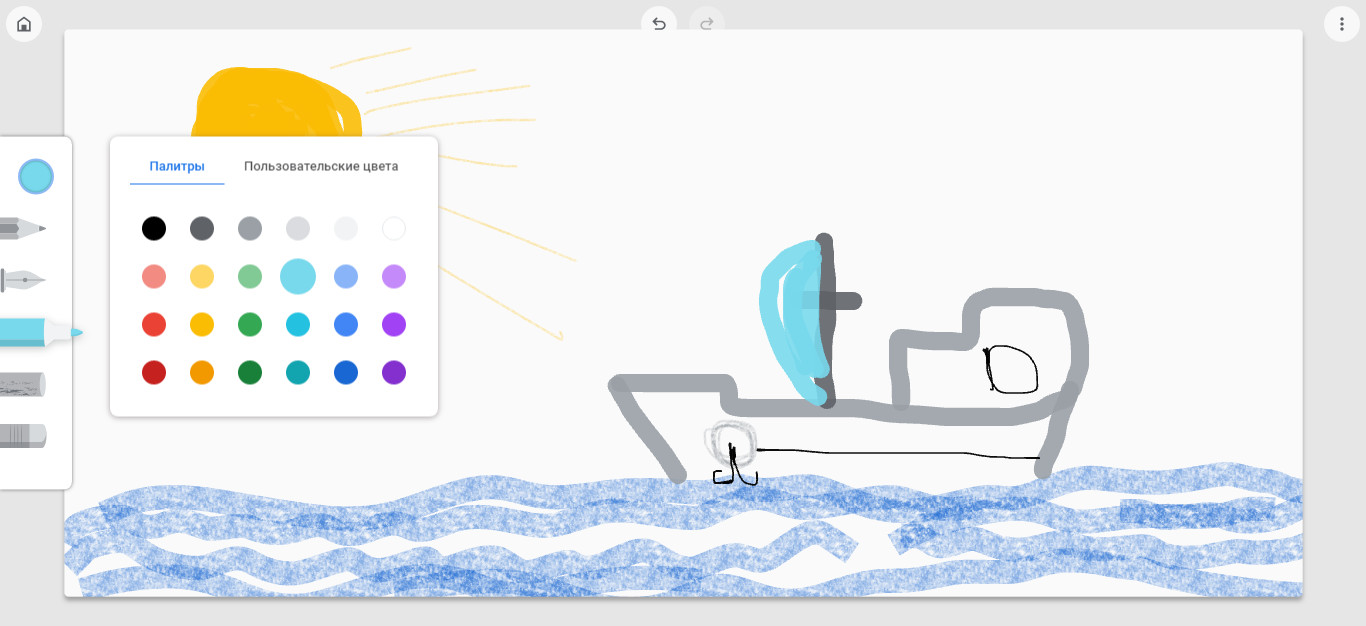Image resolution: width=1366 pixels, height=626 pixels.
Task: Select the Pencil tool
Action: coord(24,229)
